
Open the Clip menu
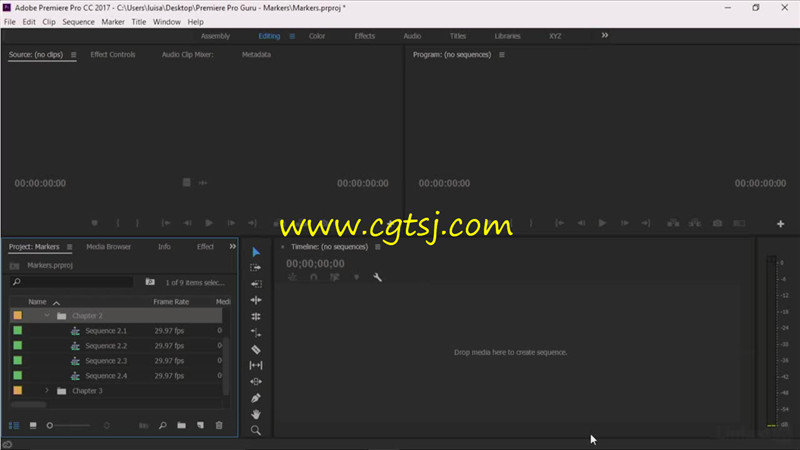click(x=49, y=22)
